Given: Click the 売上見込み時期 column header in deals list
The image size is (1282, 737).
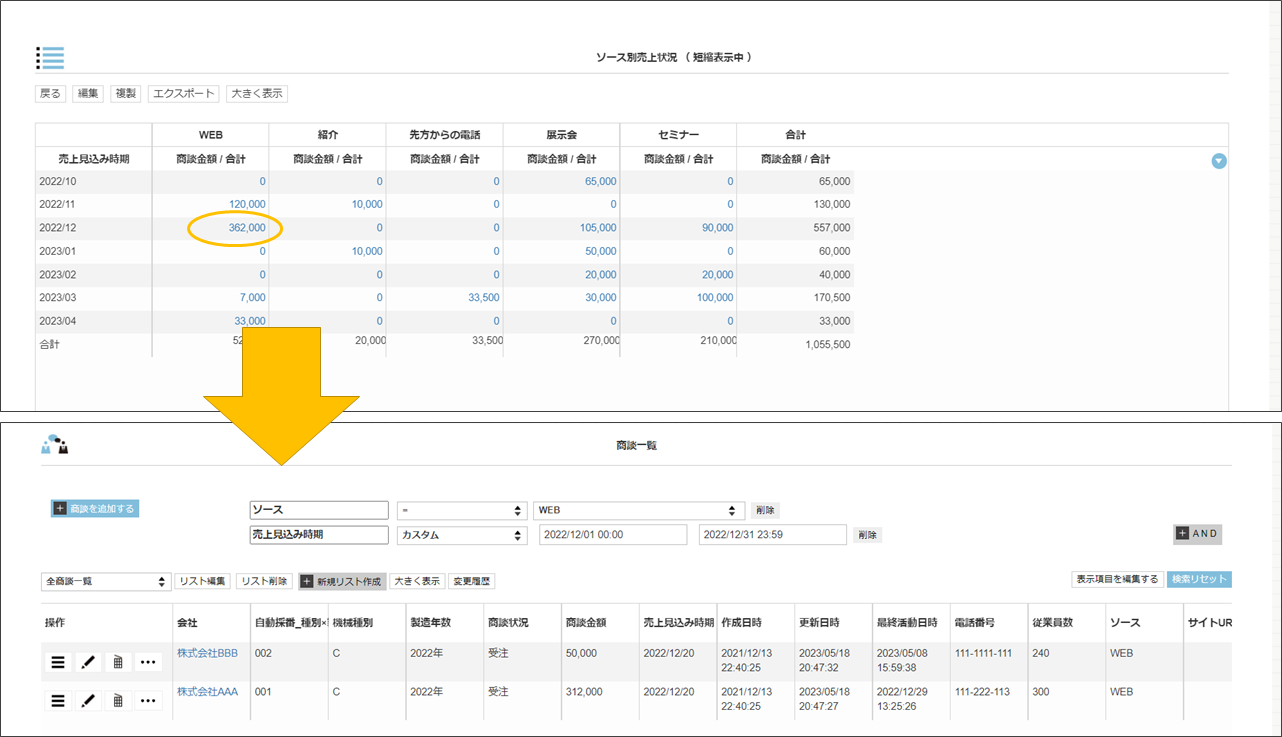Looking at the screenshot, I should click(678, 623).
